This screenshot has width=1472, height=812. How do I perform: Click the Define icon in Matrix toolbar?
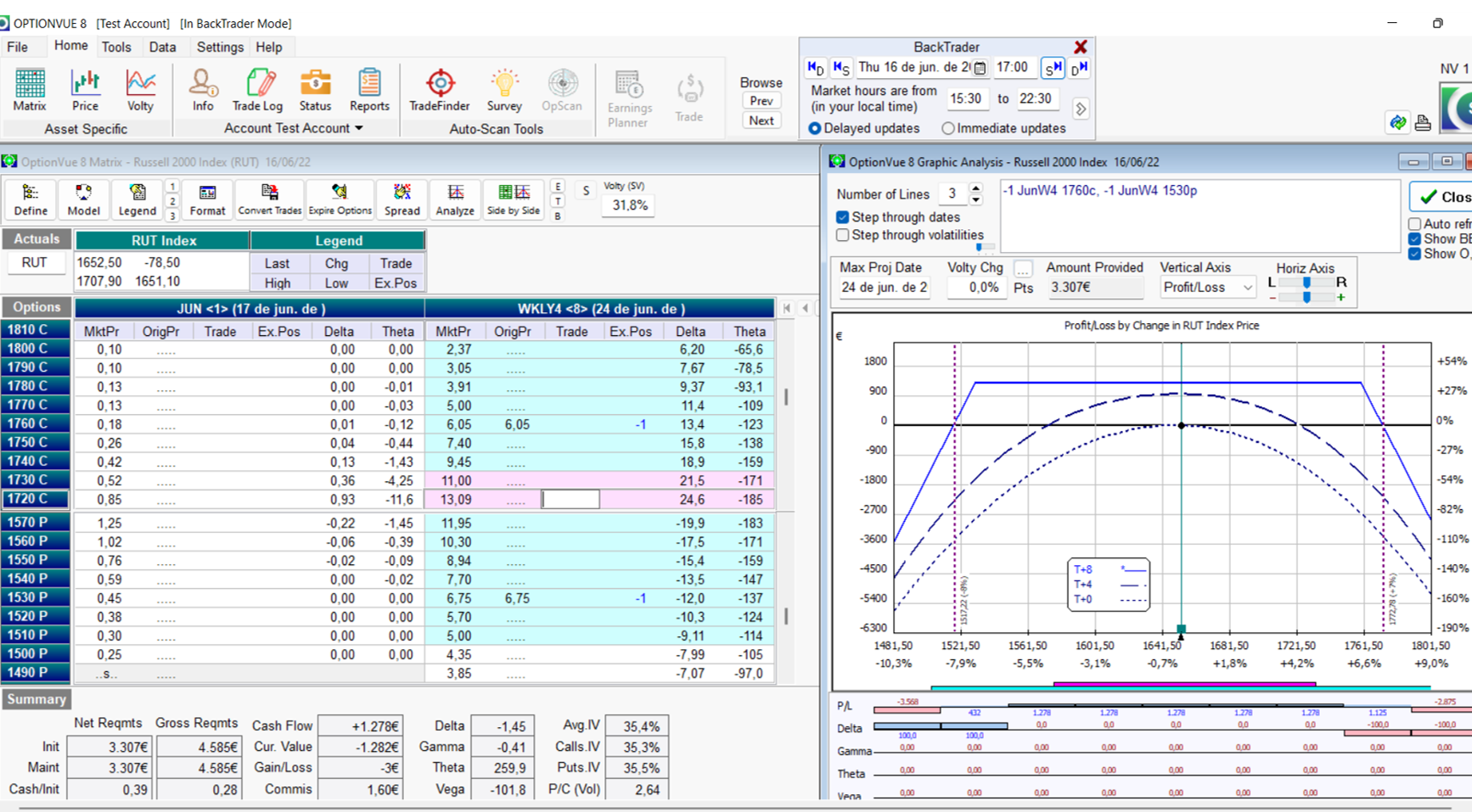31,200
